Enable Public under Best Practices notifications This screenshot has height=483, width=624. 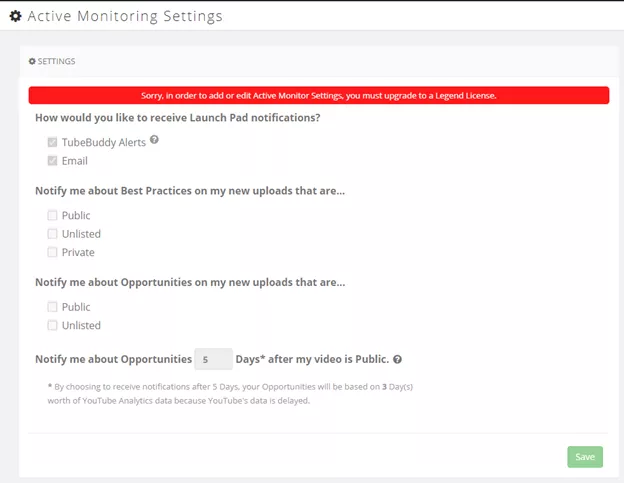(53, 215)
